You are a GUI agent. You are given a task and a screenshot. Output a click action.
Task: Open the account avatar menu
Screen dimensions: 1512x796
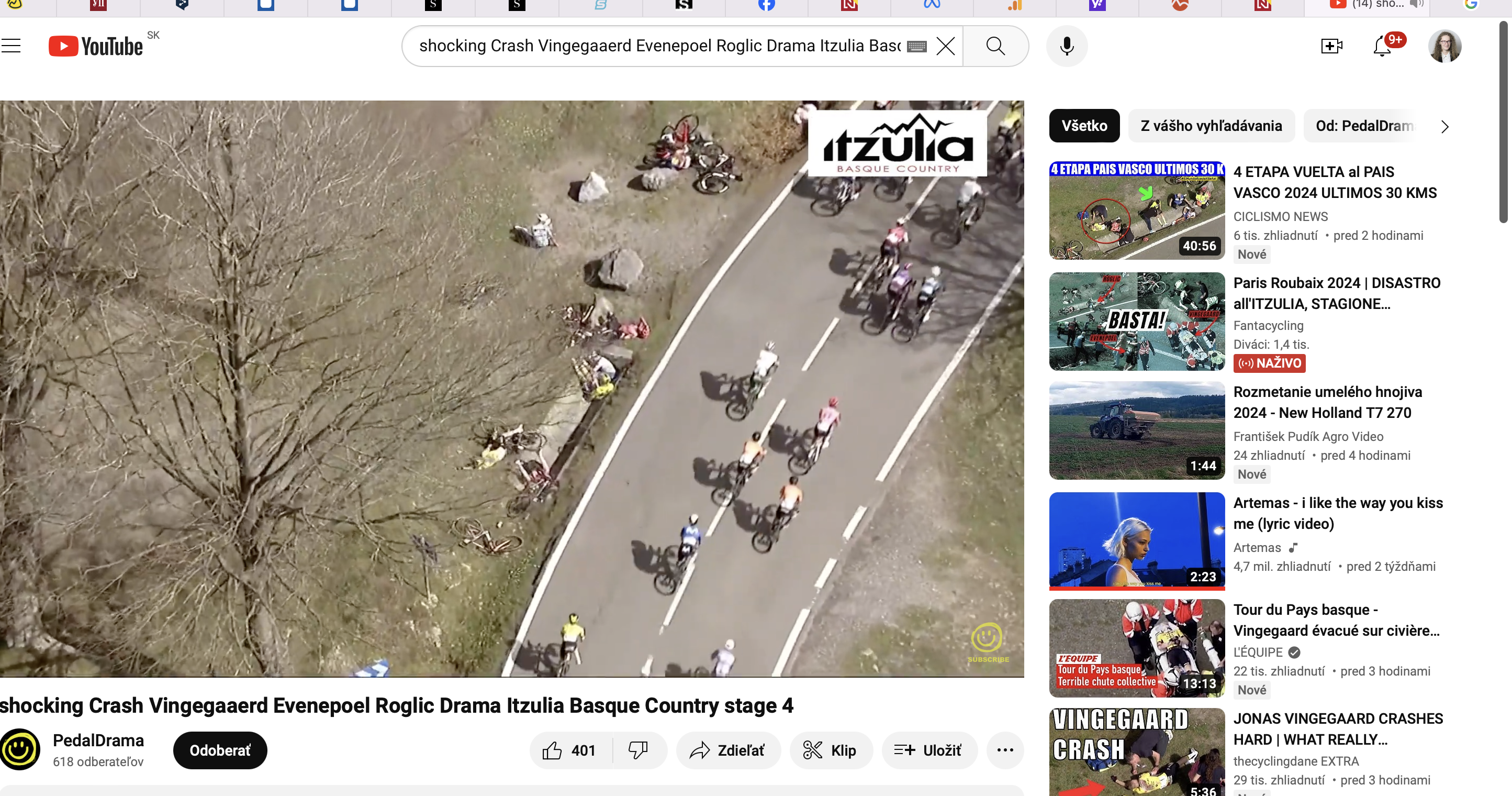point(1444,46)
